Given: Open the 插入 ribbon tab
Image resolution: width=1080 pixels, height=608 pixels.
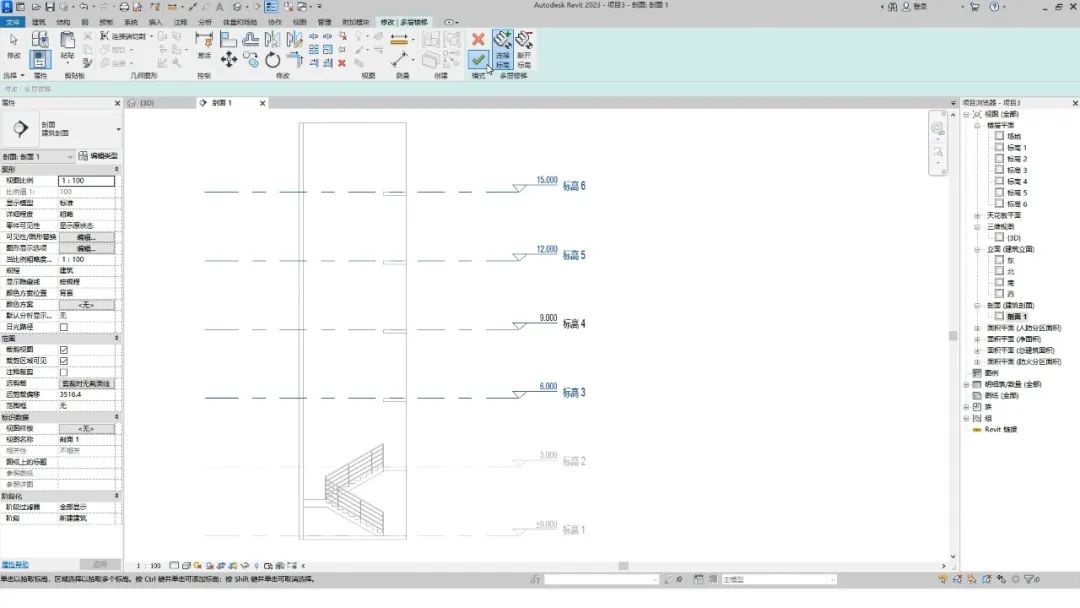Looking at the screenshot, I should [x=155, y=21].
